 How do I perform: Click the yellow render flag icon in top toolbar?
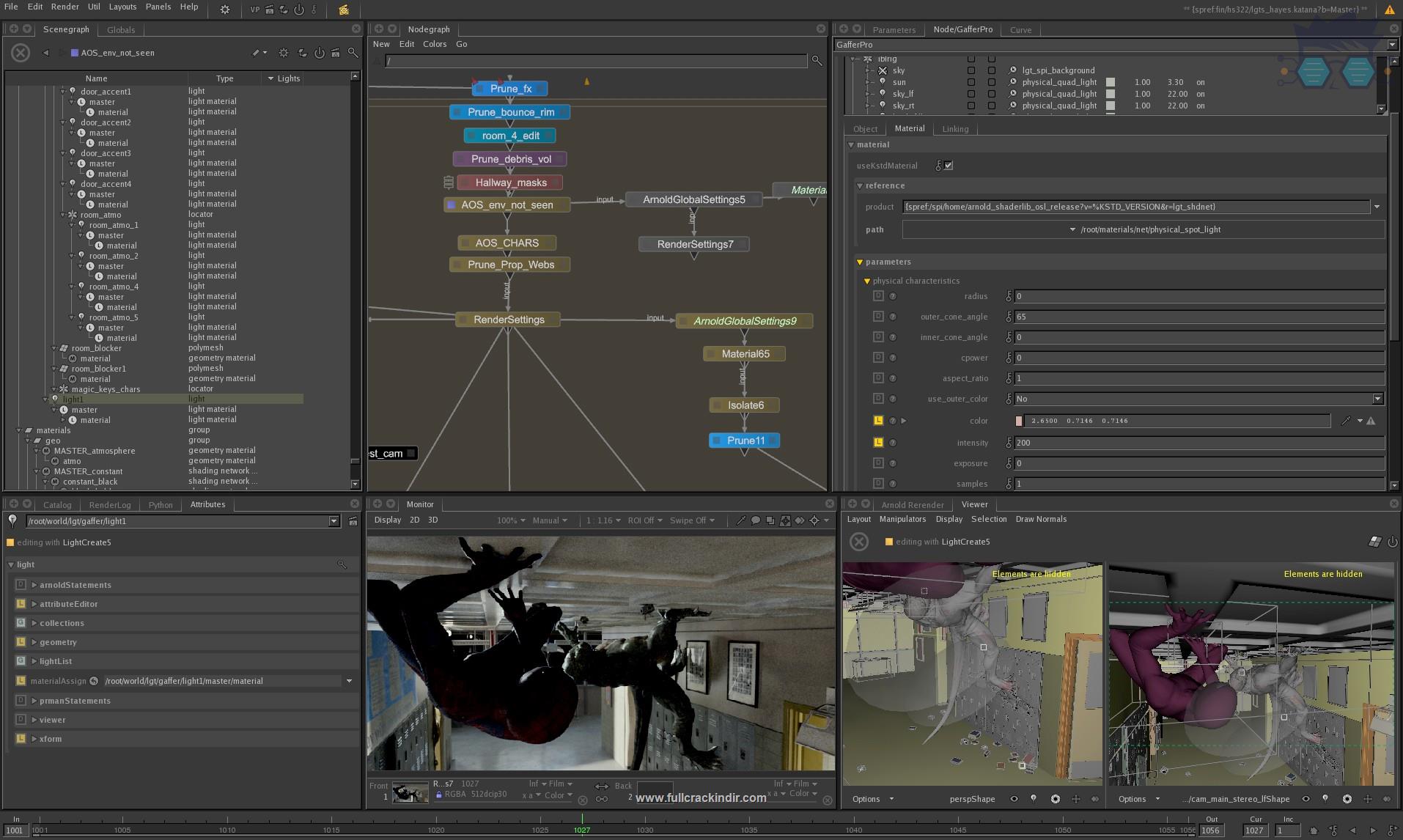[x=343, y=10]
